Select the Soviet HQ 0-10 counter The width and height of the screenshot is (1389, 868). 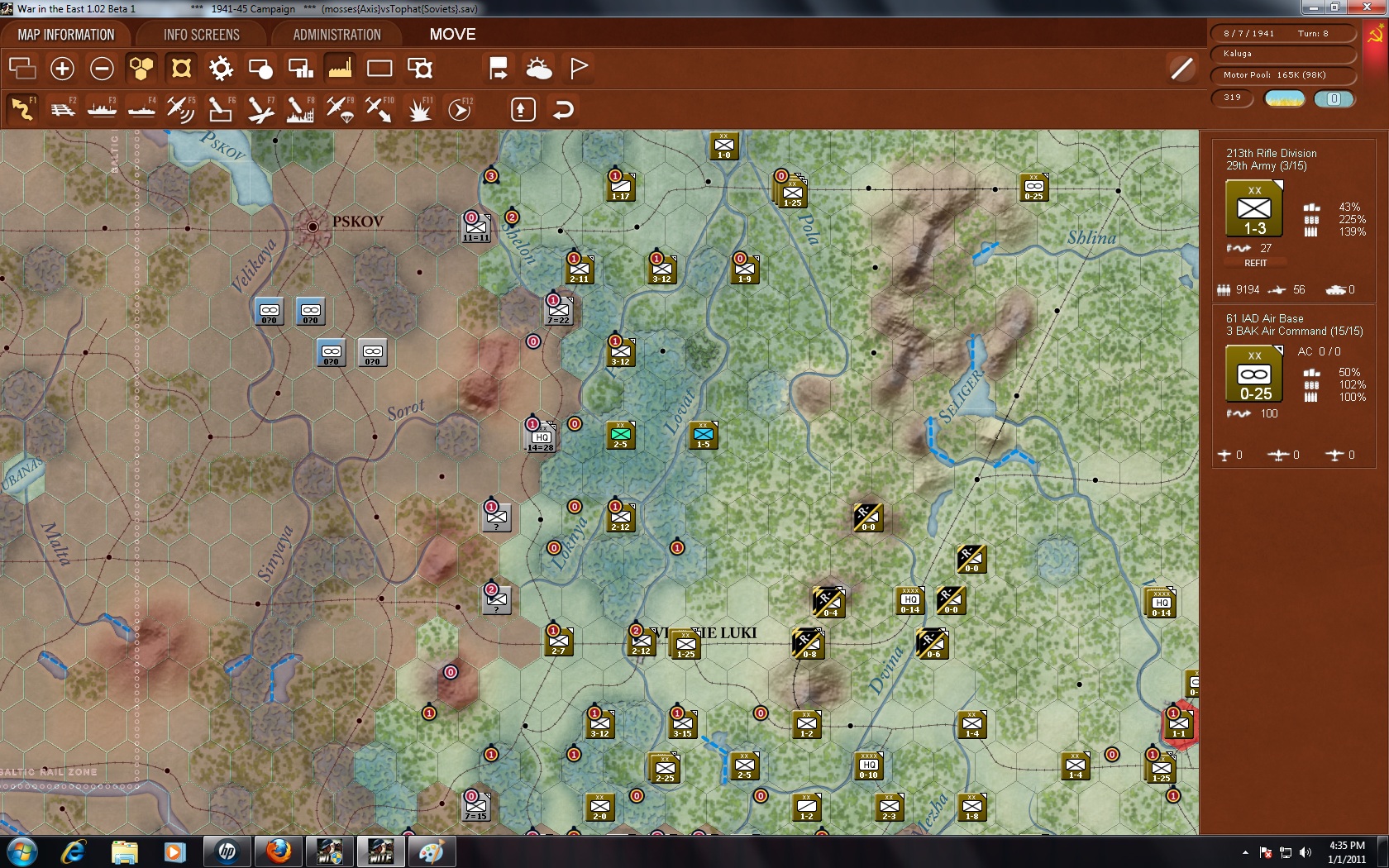(868, 765)
